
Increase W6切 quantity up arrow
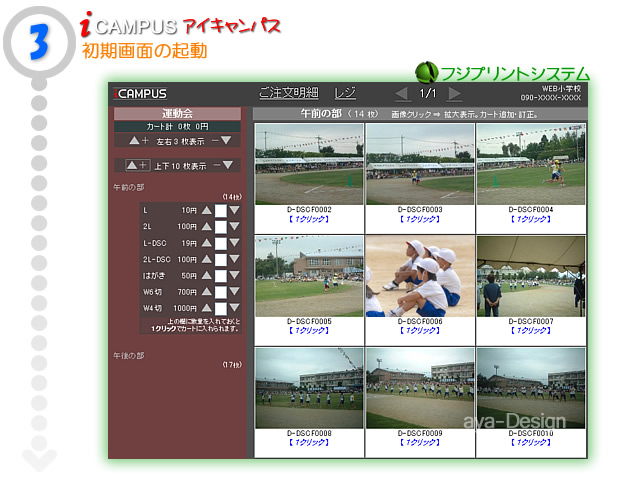coord(207,292)
